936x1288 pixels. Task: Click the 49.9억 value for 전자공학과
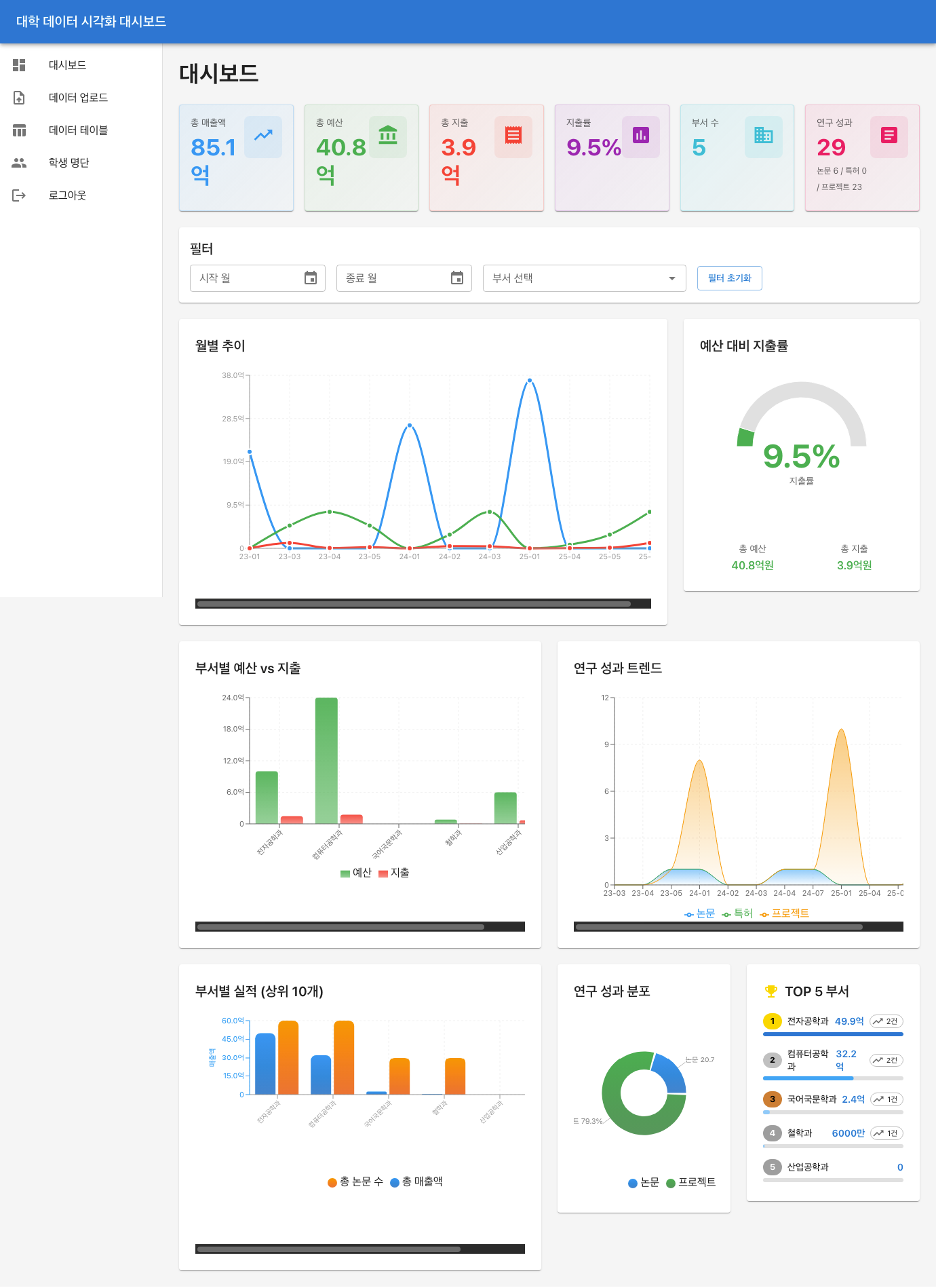tap(849, 1021)
